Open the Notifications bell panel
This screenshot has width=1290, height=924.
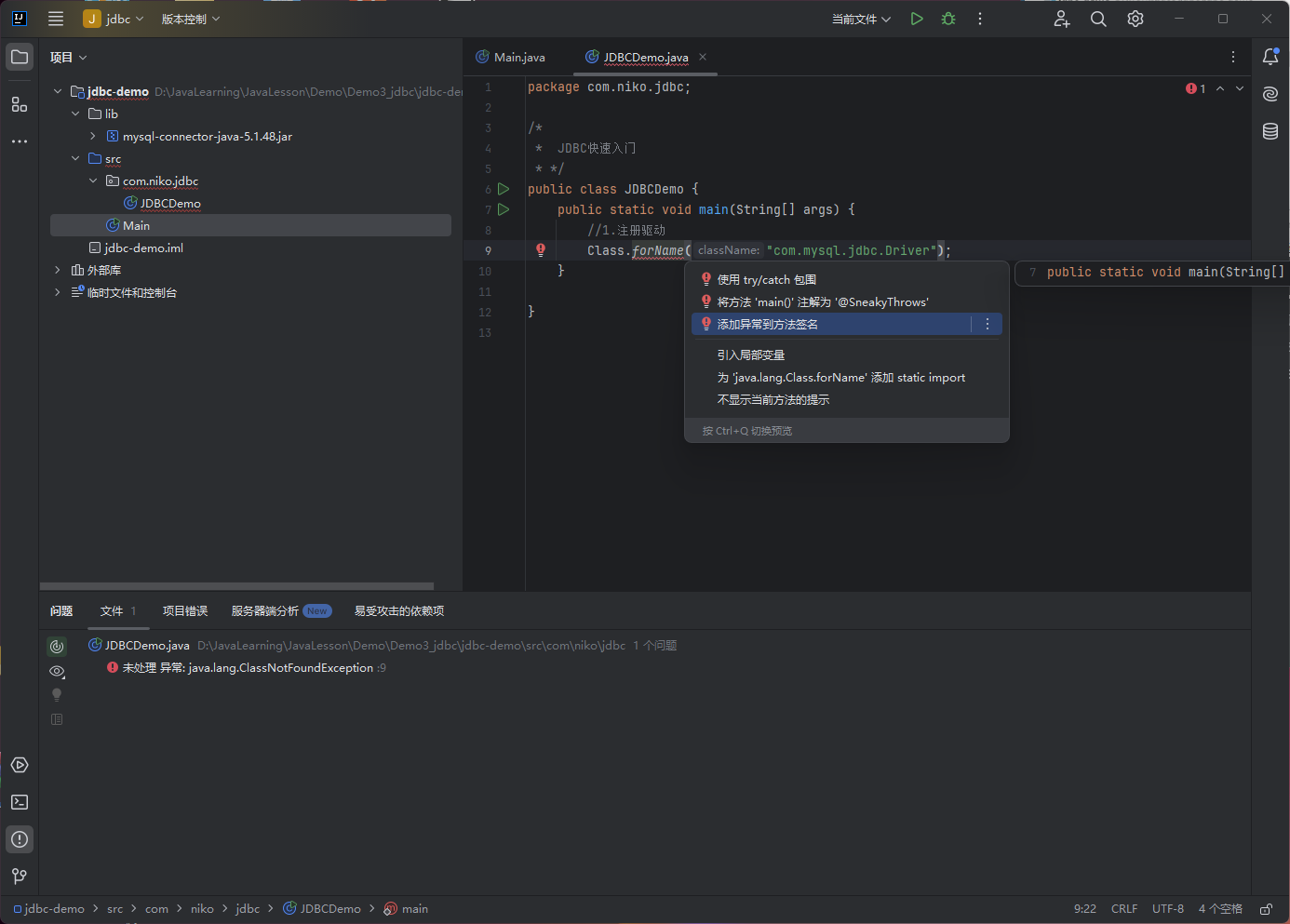tap(1270, 57)
